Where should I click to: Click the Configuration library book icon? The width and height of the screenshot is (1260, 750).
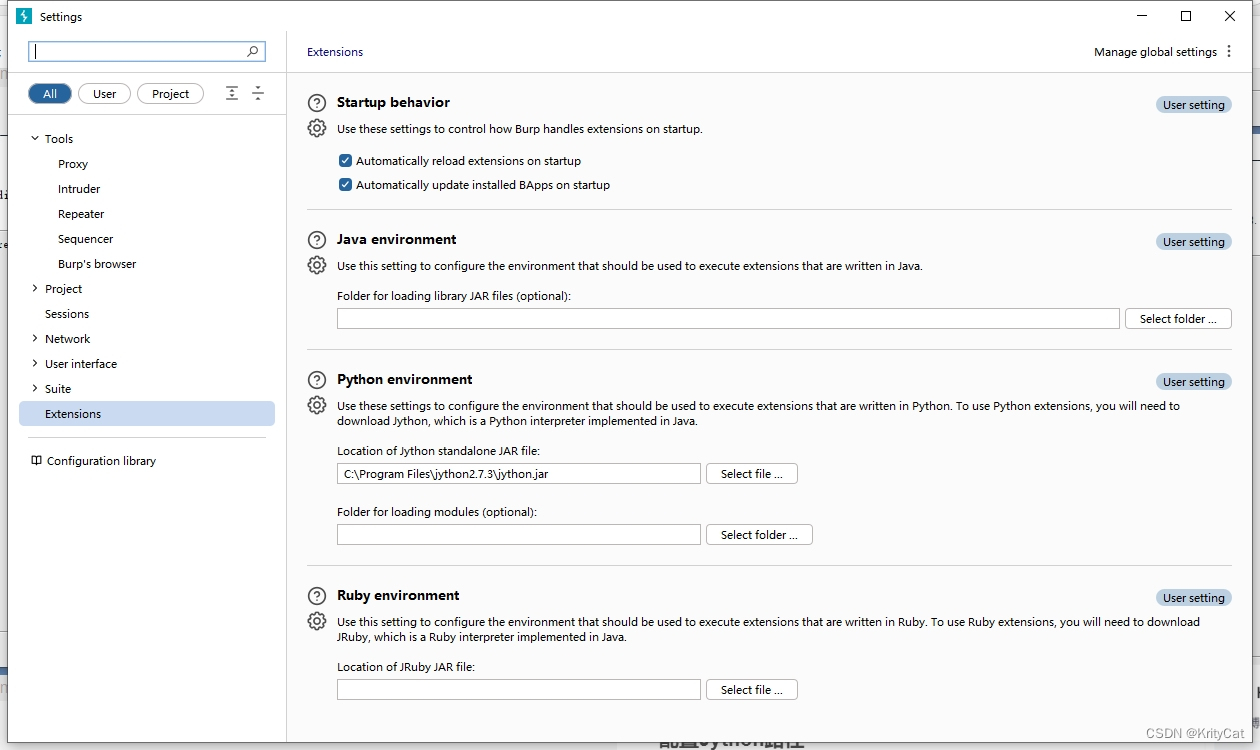36,461
